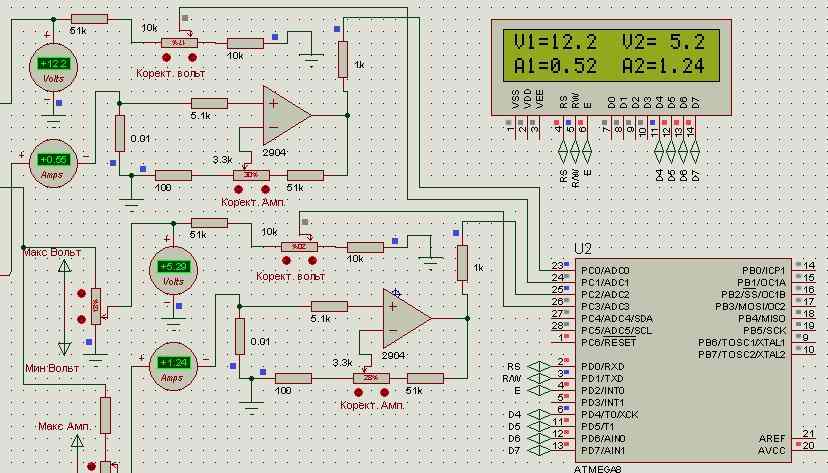Click the voltmeter reading +12.2 Volts

[x=52, y=67]
